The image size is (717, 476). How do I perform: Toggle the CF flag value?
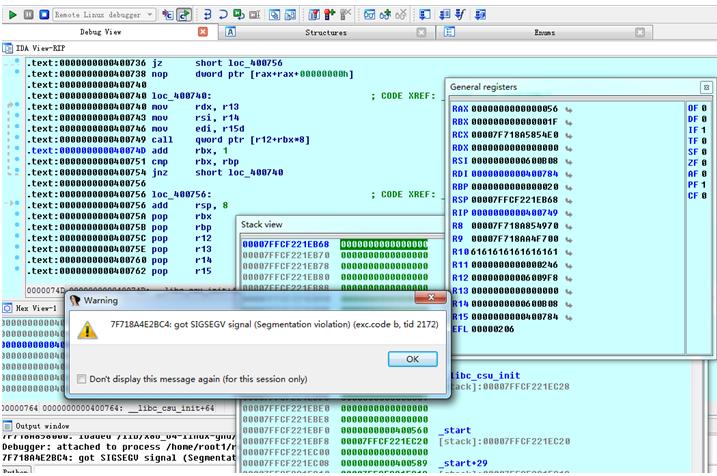(705, 195)
